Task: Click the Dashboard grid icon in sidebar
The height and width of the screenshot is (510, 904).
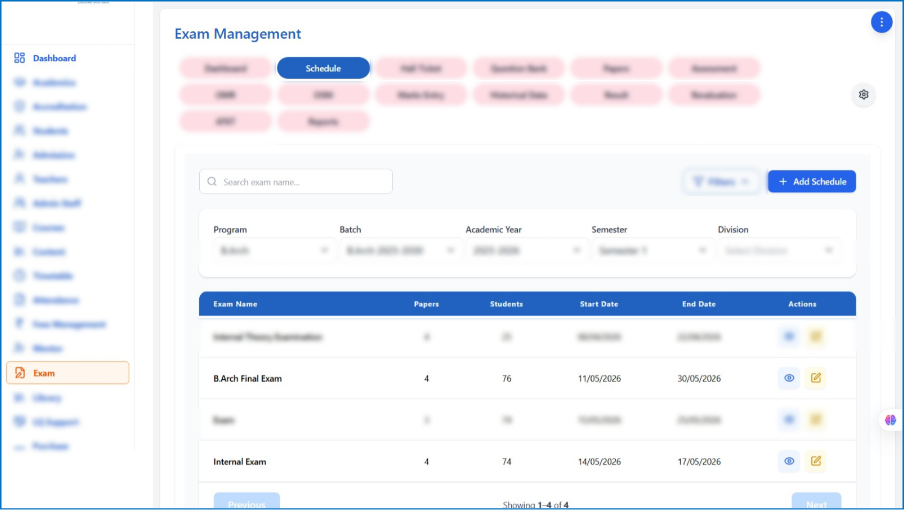Action: 20,58
